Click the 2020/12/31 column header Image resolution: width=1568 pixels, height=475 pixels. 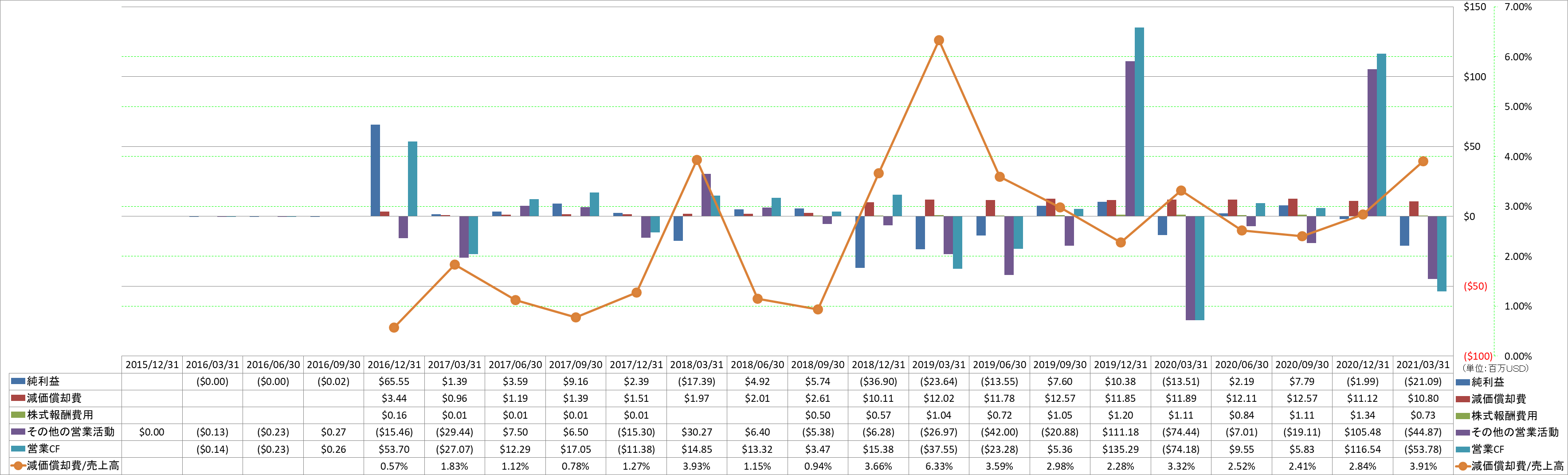(x=1363, y=365)
